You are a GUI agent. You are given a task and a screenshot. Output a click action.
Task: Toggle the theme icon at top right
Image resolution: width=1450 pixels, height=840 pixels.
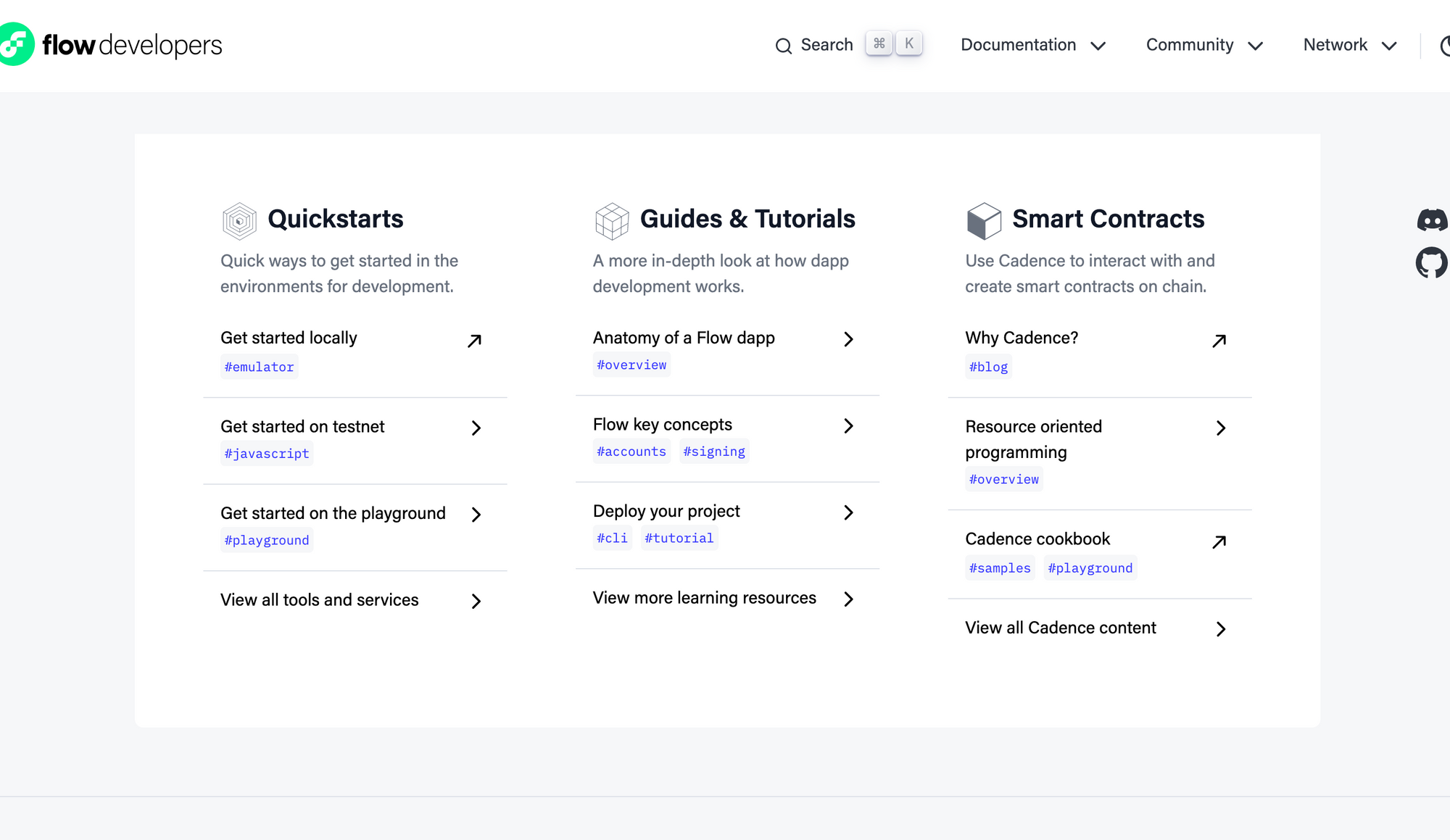1444,46
